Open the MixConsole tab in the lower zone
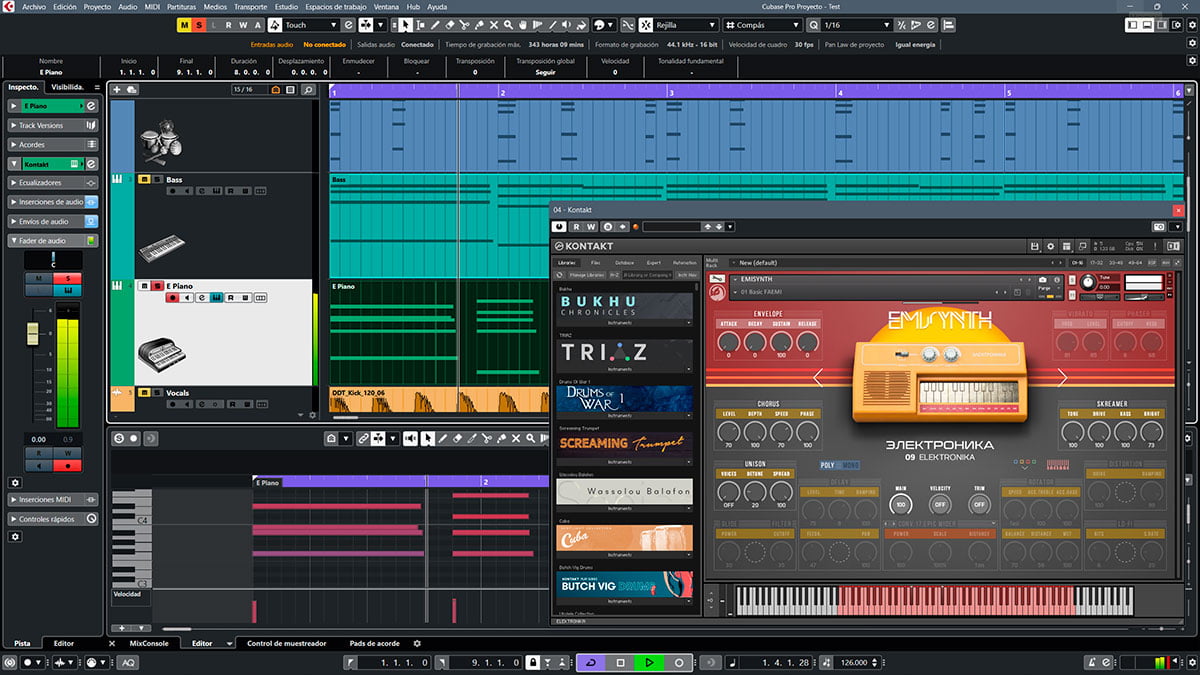Image resolution: width=1200 pixels, height=675 pixels. click(x=150, y=643)
